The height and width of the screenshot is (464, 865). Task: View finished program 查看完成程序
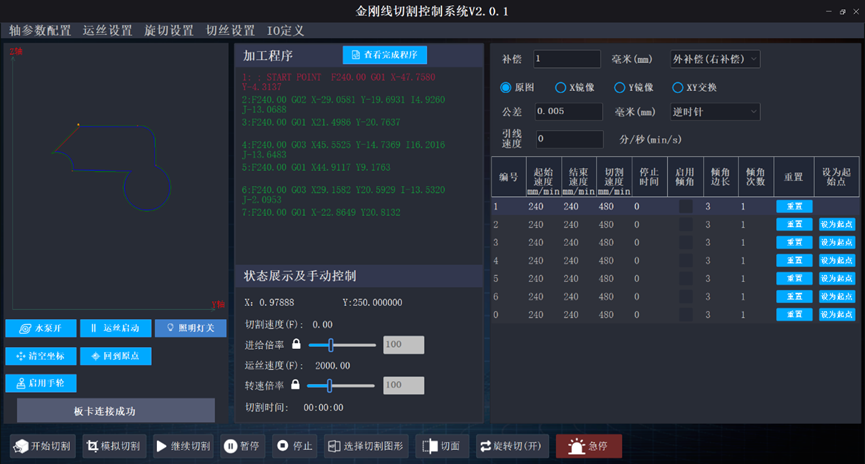(385, 55)
